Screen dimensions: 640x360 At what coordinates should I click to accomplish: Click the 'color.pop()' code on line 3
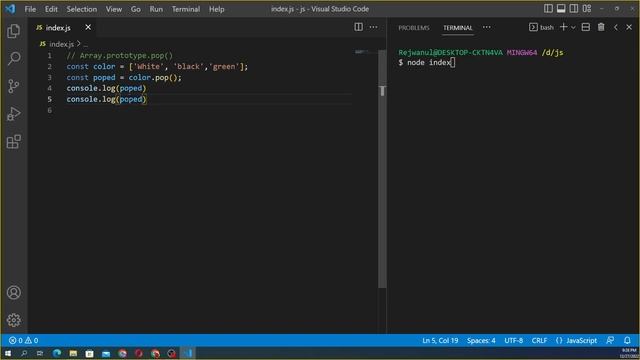[155, 78]
